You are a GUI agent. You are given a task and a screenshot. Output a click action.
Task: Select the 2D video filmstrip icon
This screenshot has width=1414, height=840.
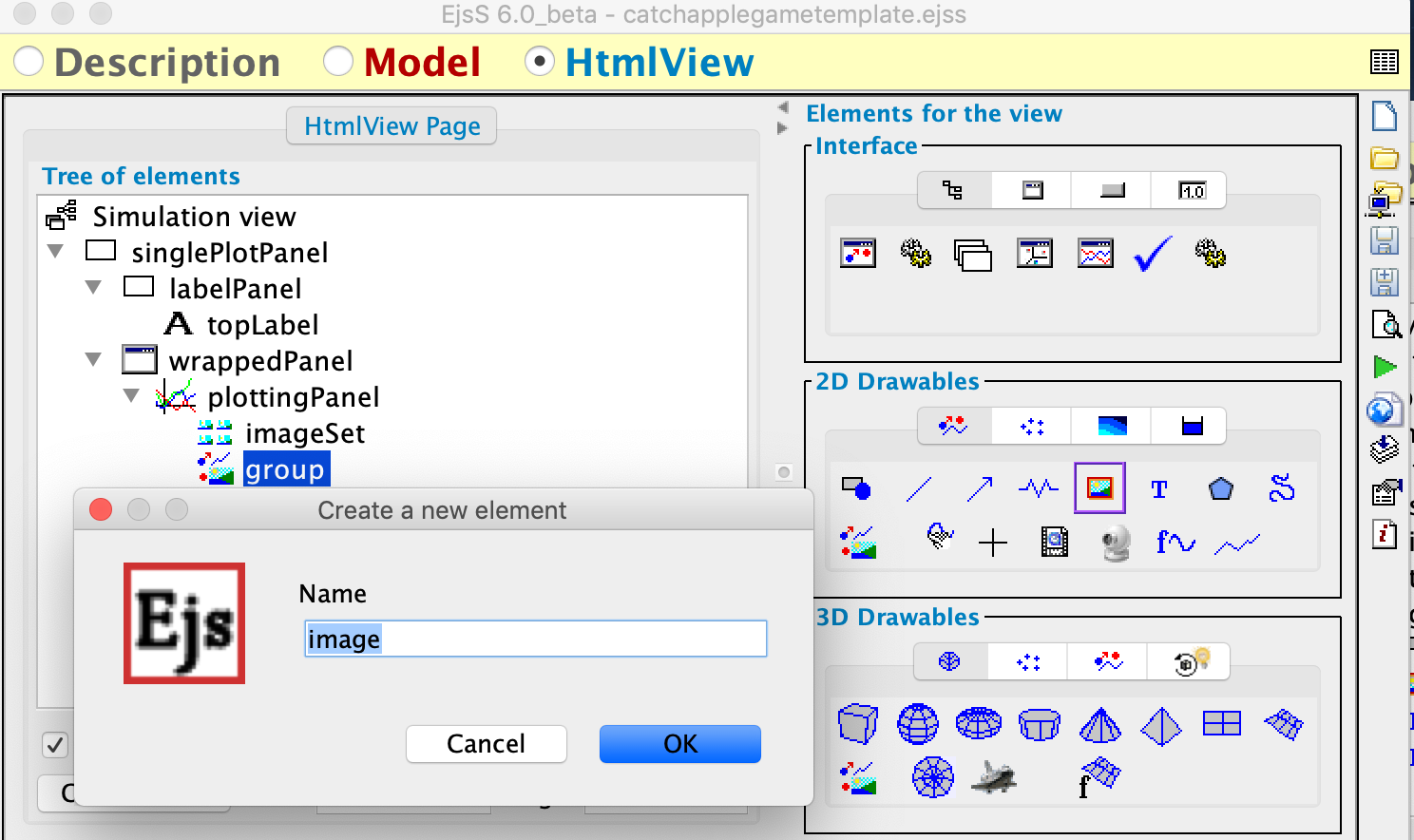[1055, 543]
